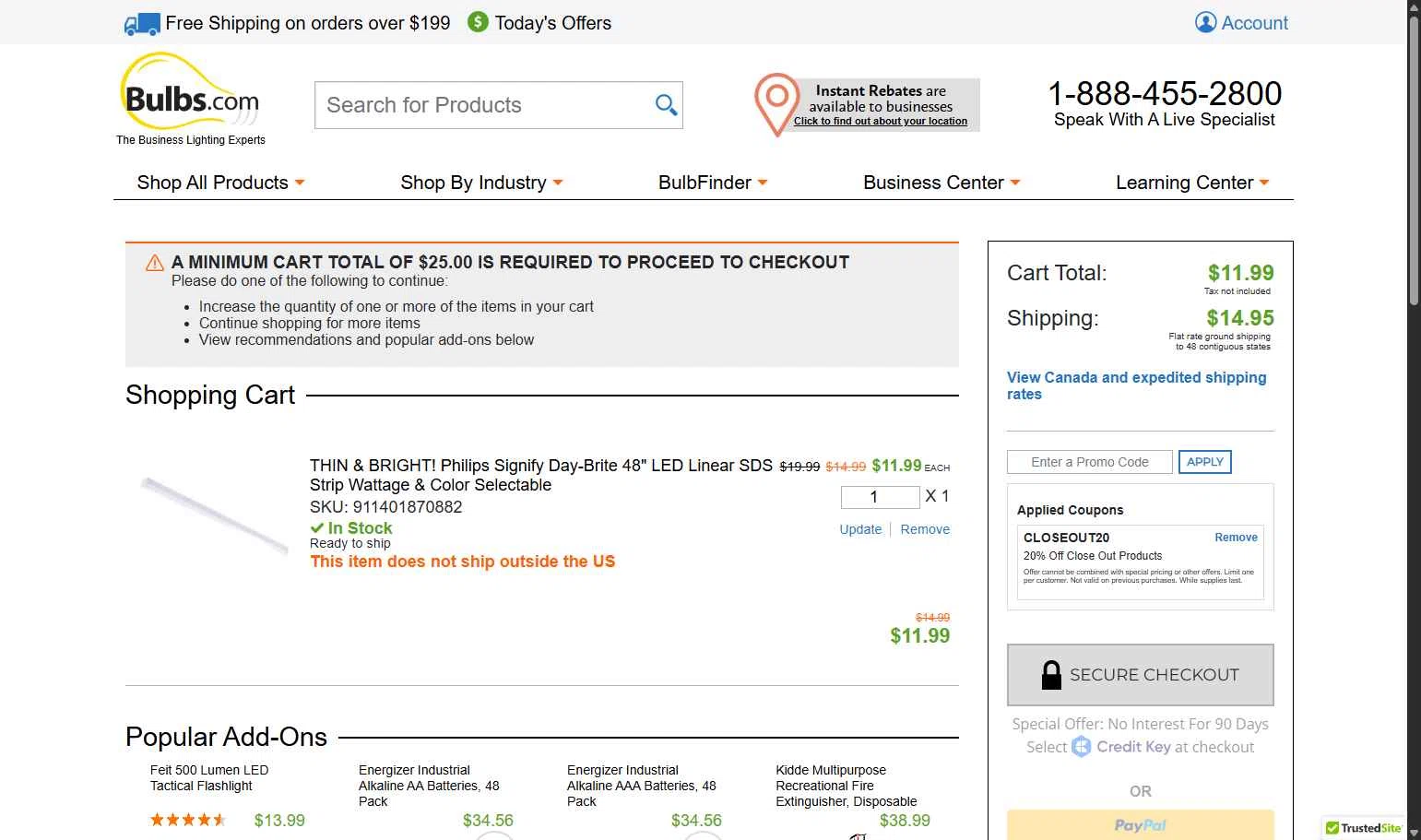The image size is (1421, 840).
Task: Click the padlock icon on Secure Checkout
Action: click(1051, 675)
